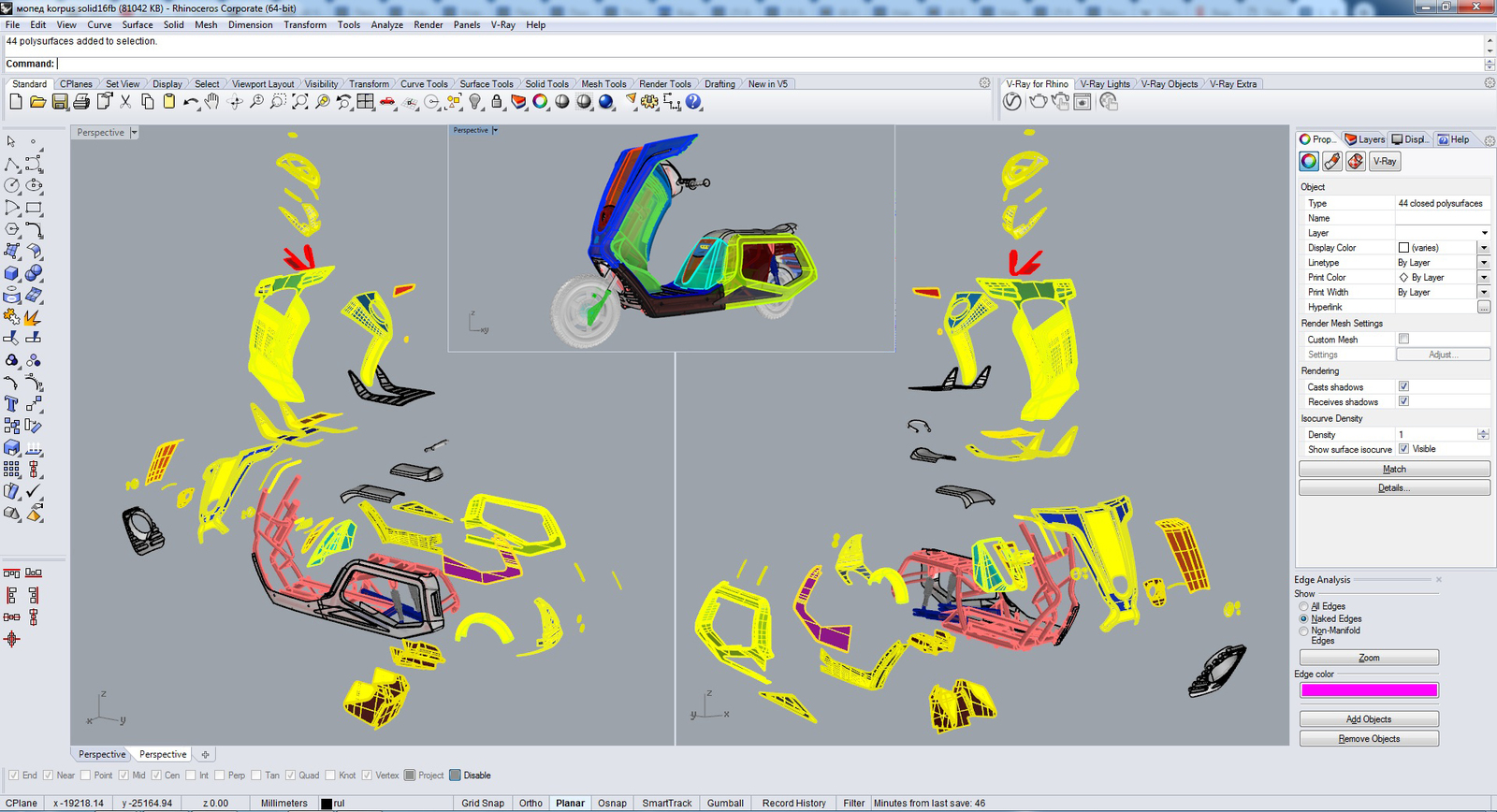Click the Remove Objects button
Image resolution: width=1497 pixels, height=812 pixels.
coord(1369,739)
